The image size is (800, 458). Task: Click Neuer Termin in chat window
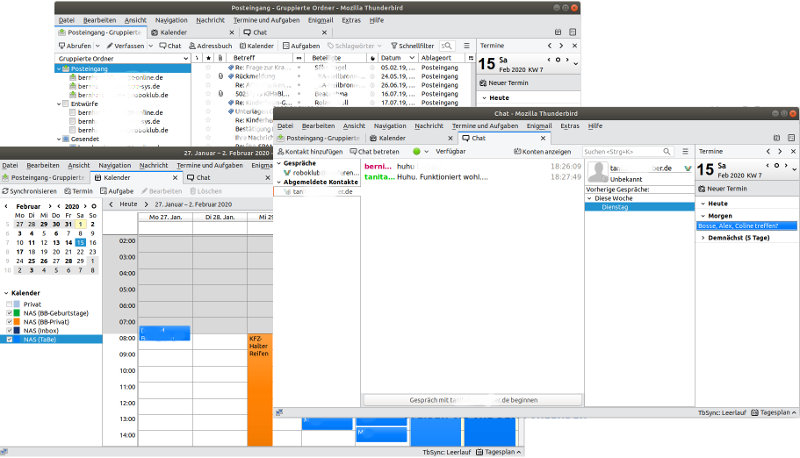click(722, 189)
